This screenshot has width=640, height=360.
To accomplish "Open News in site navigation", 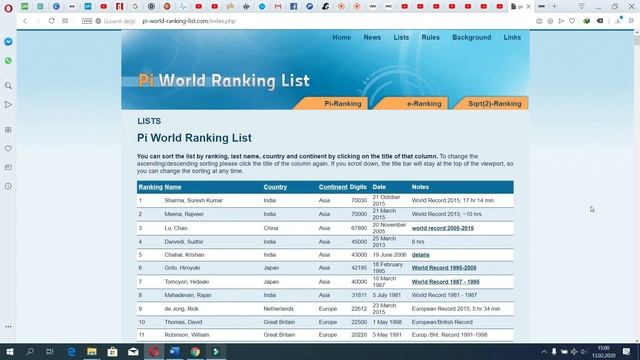I will (372, 38).
